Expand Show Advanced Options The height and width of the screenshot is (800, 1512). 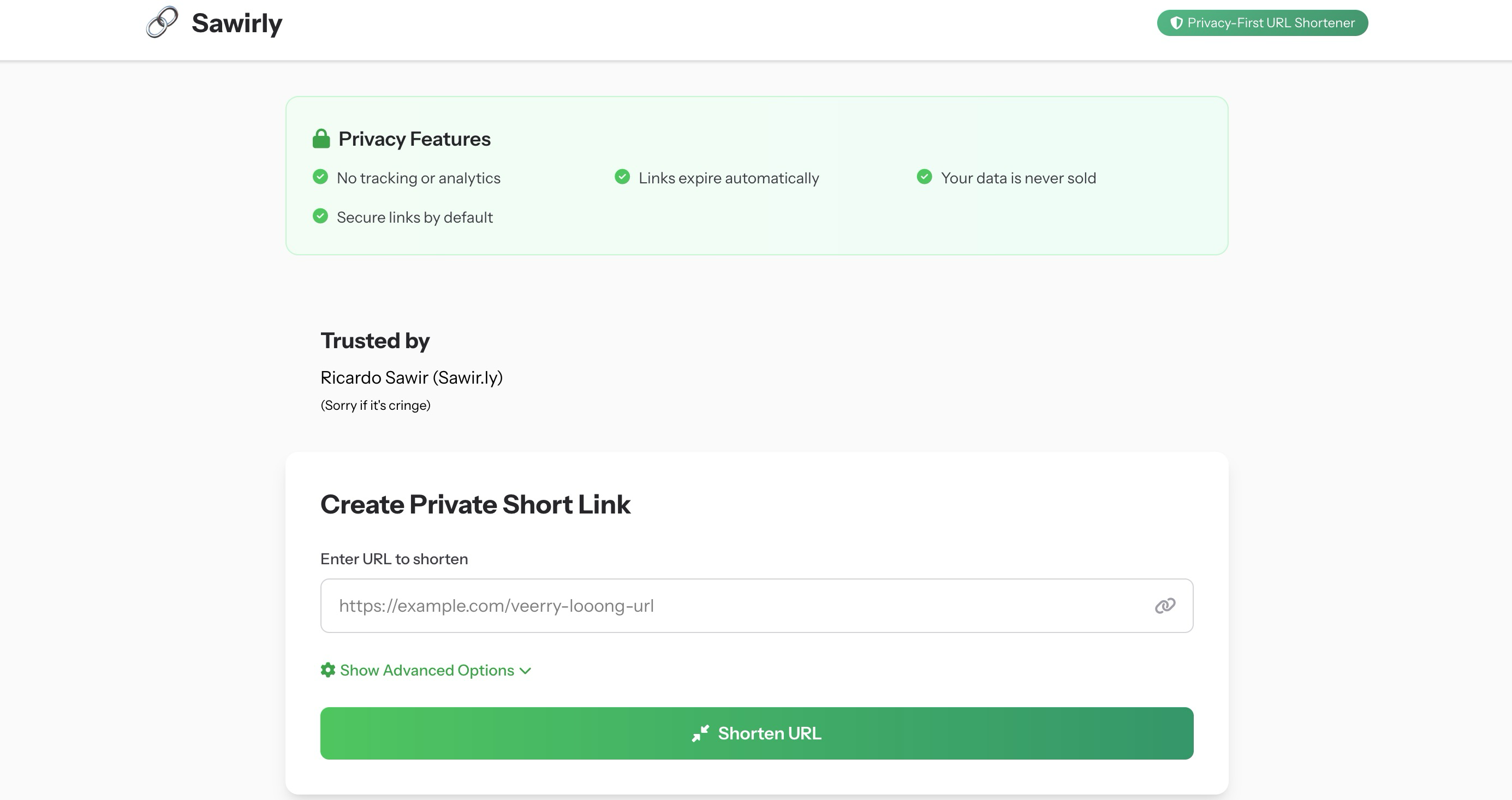click(427, 670)
